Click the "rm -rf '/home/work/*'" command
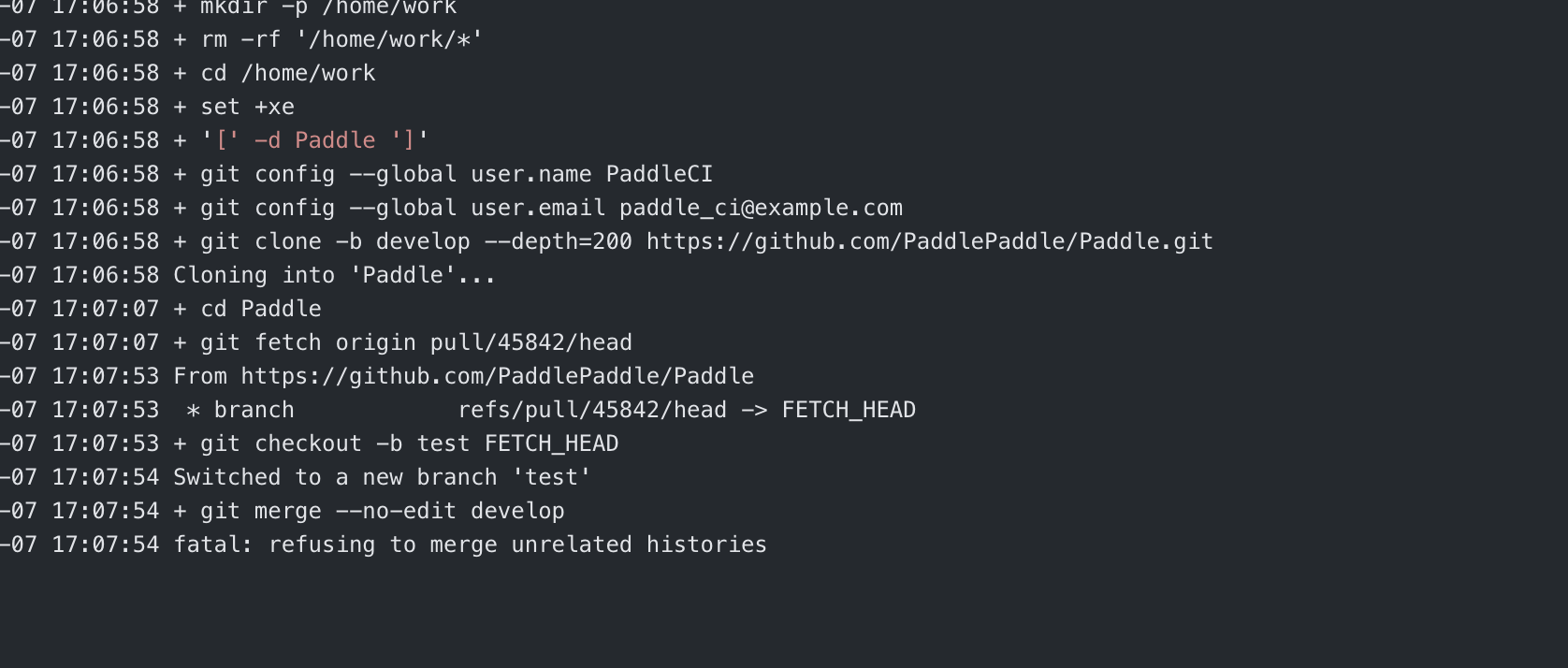The image size is (1568, 668). click(x=341, y=39)
